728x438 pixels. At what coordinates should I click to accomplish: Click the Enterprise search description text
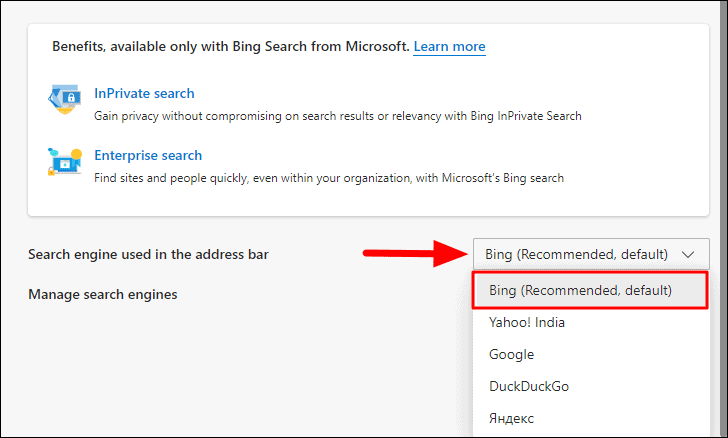329,178
